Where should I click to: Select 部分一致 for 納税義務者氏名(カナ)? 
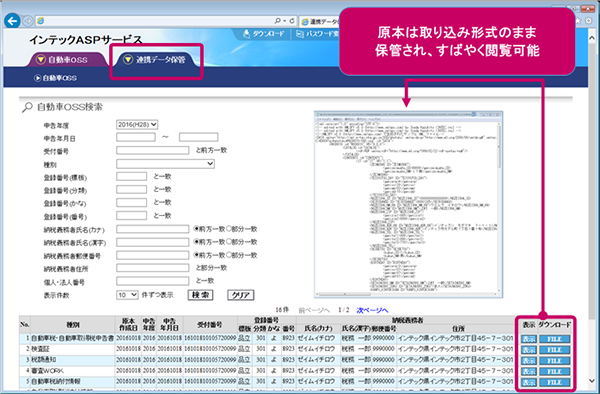(x=229, y=229)
